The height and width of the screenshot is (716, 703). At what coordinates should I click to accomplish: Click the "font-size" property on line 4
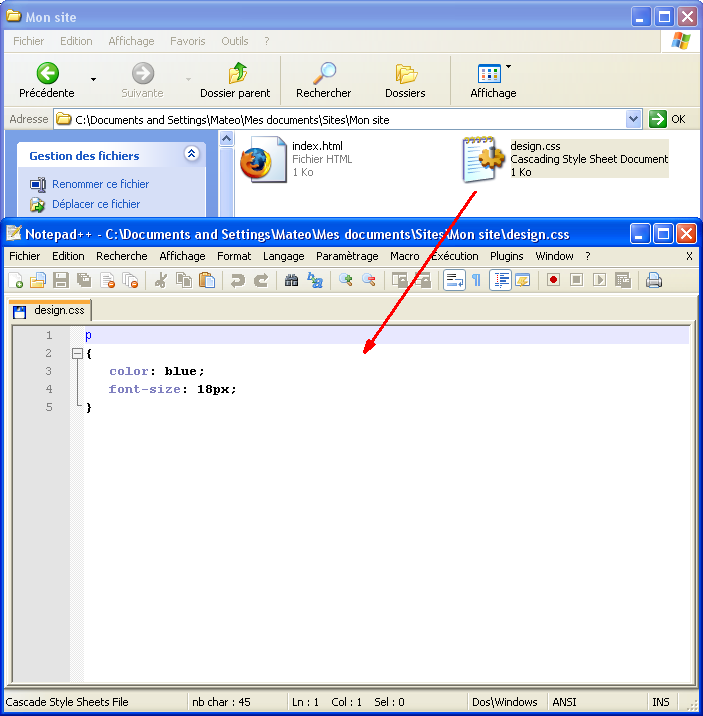click(x=144, y=389)
